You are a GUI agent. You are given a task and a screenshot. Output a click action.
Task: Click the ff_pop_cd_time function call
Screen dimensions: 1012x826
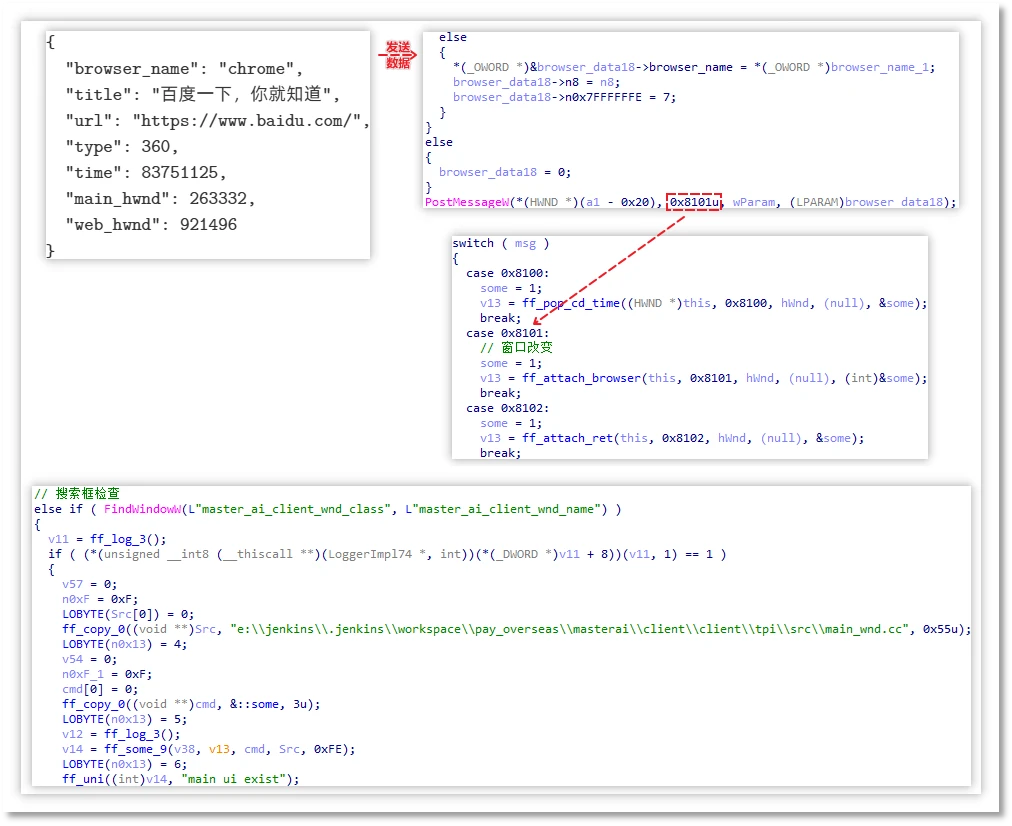point(571,303)
